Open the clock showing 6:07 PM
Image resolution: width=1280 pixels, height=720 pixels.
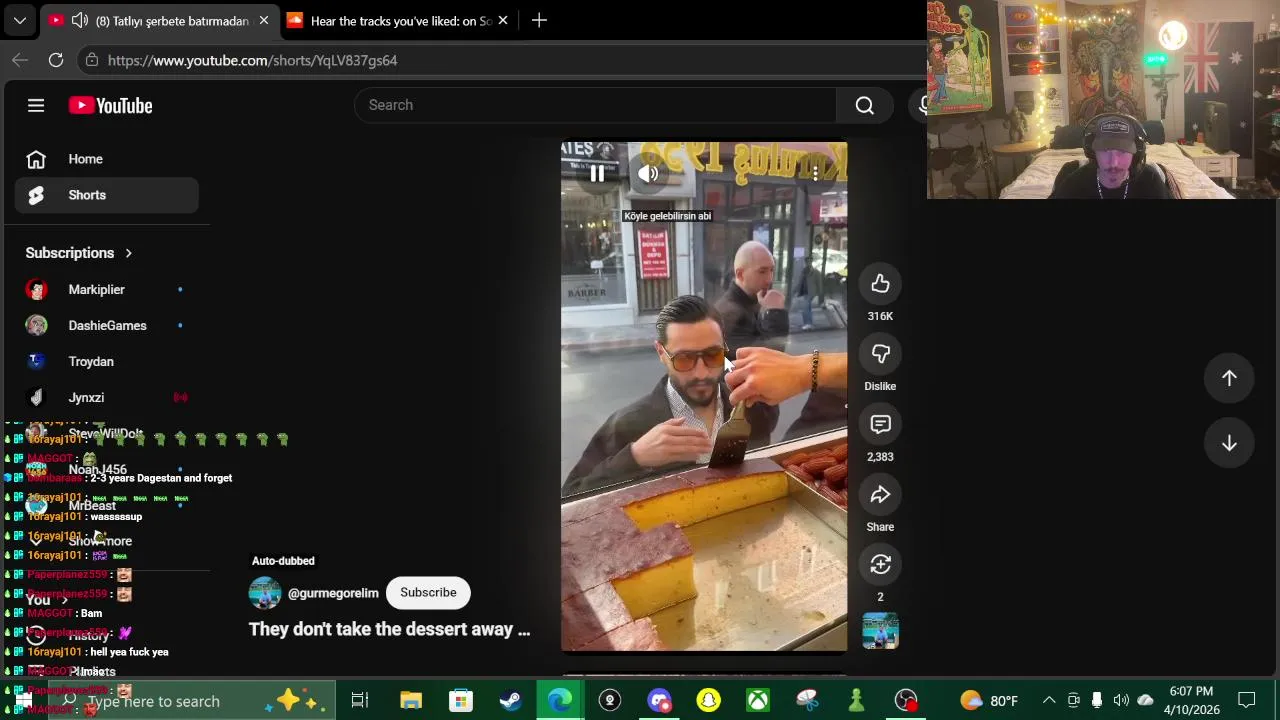pos(1190,701)
